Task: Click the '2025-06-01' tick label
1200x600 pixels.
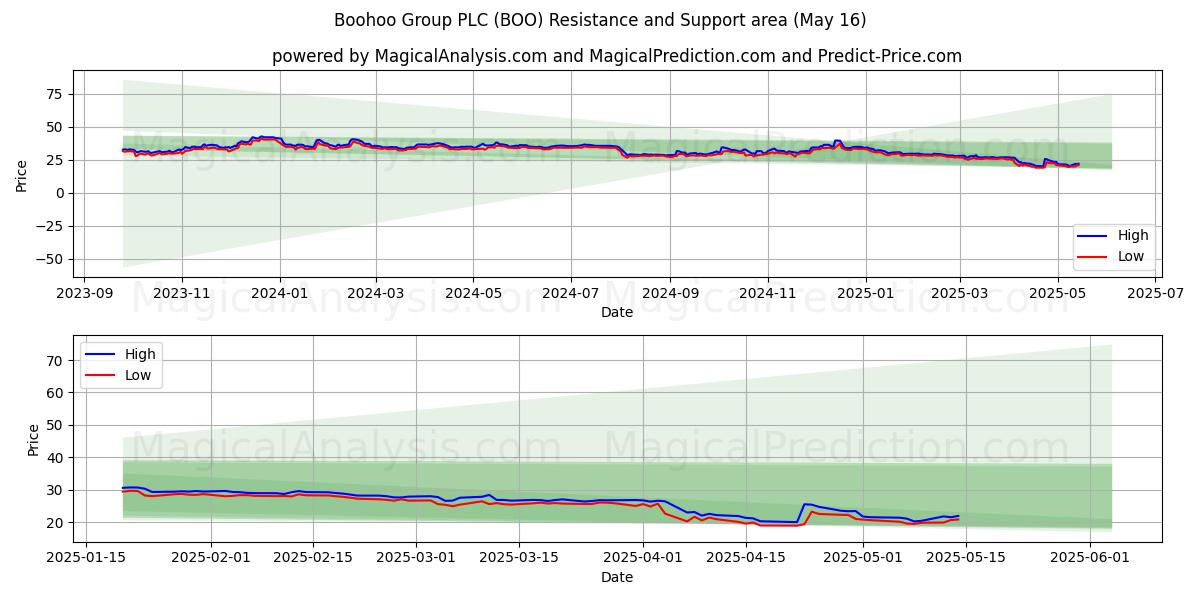Action: (1090, 558)
